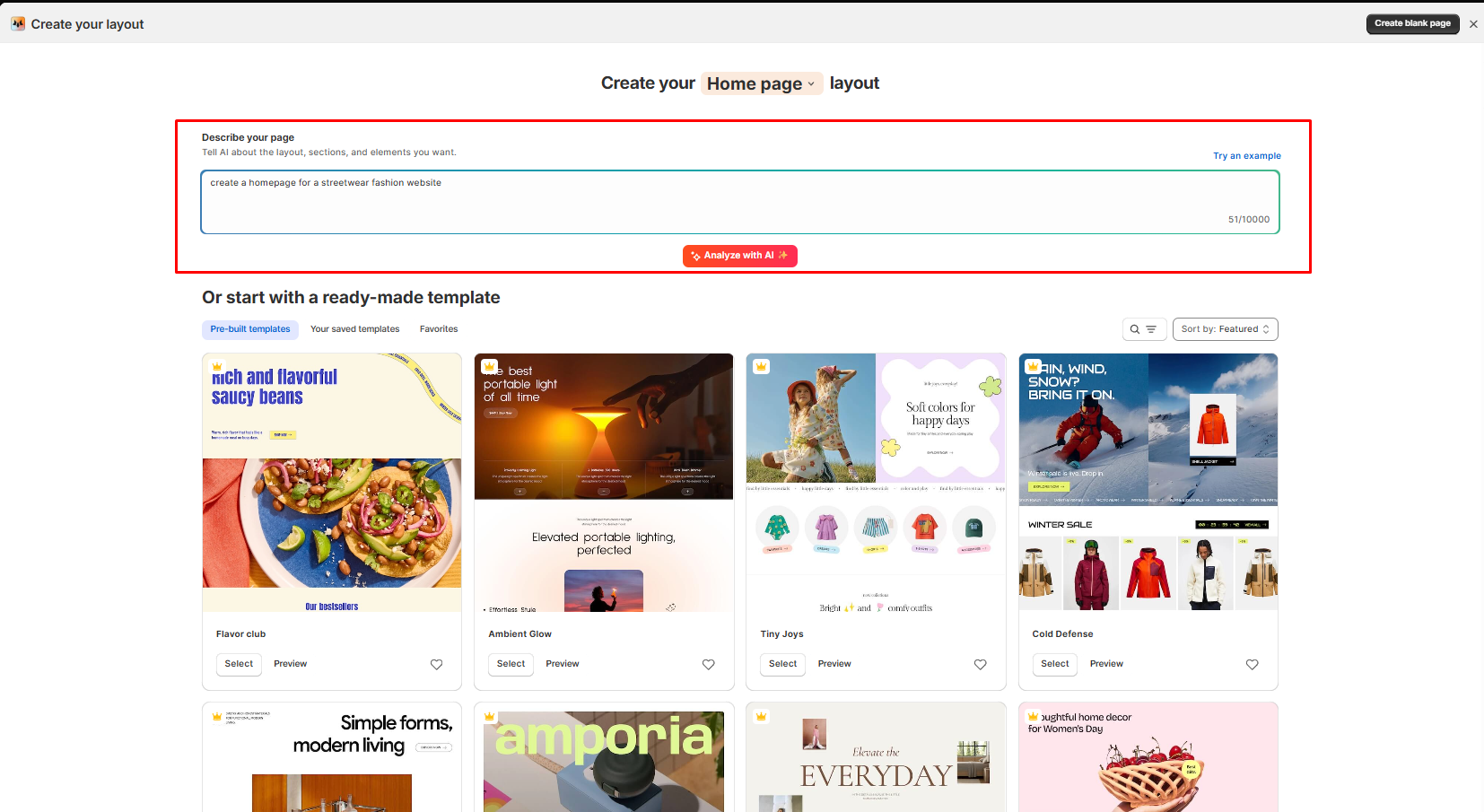Click premium crown on Tiny Joys thumbnail
Screen dimensions: 1484x812
pos(761,367)
